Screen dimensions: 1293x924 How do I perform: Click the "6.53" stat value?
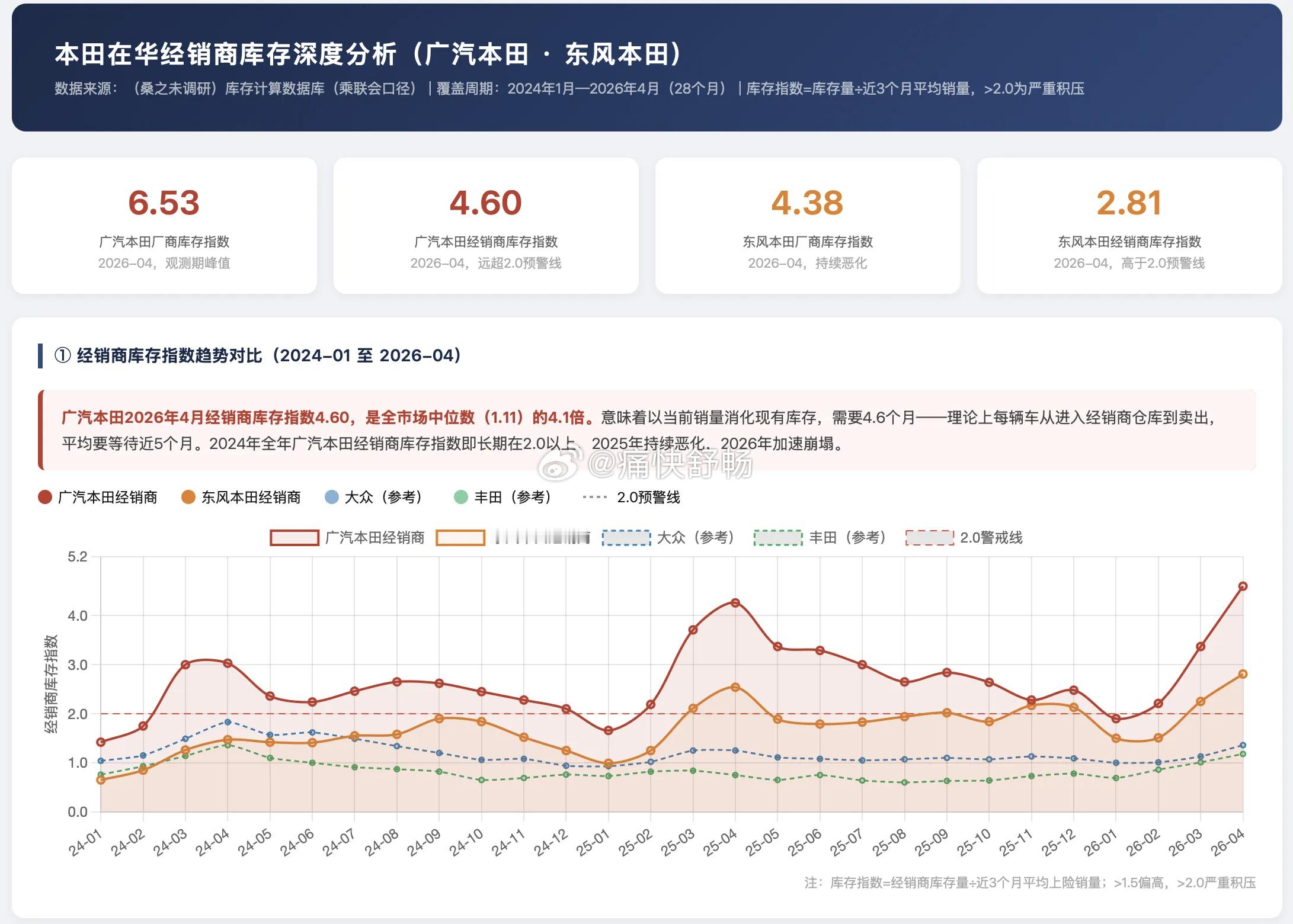click(164, 203)
